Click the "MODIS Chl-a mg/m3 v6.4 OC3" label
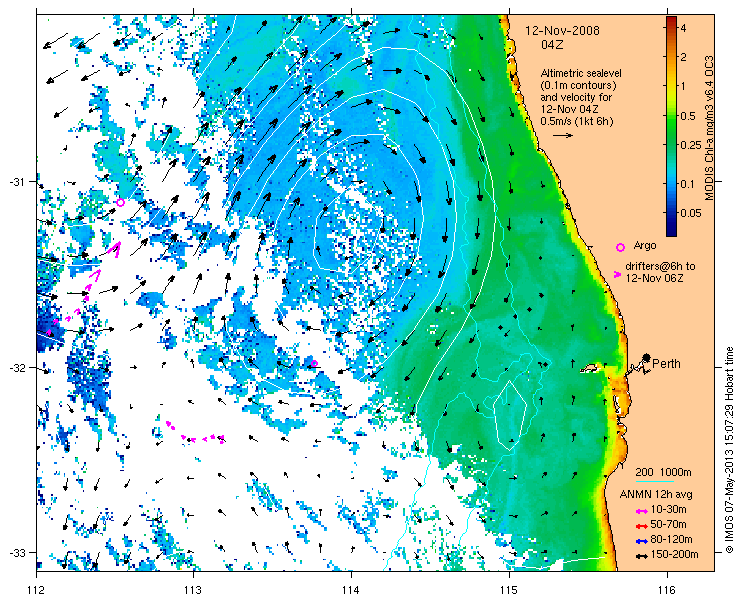 pos(709,128)
